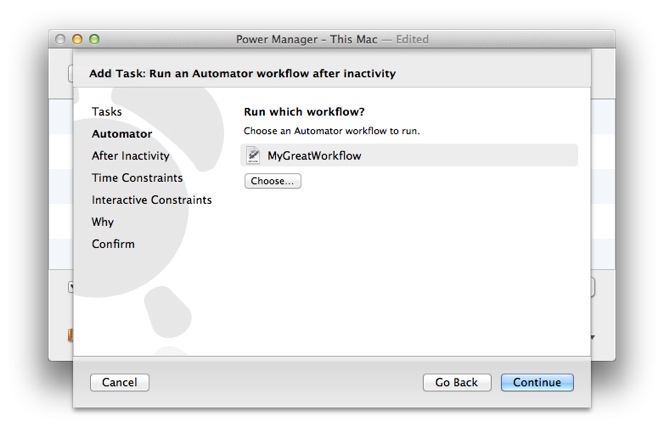The height and width of the screenshot is (428, 664).
Task: Select the Automator step in sidebar
Action: click(x=122, y=134)
